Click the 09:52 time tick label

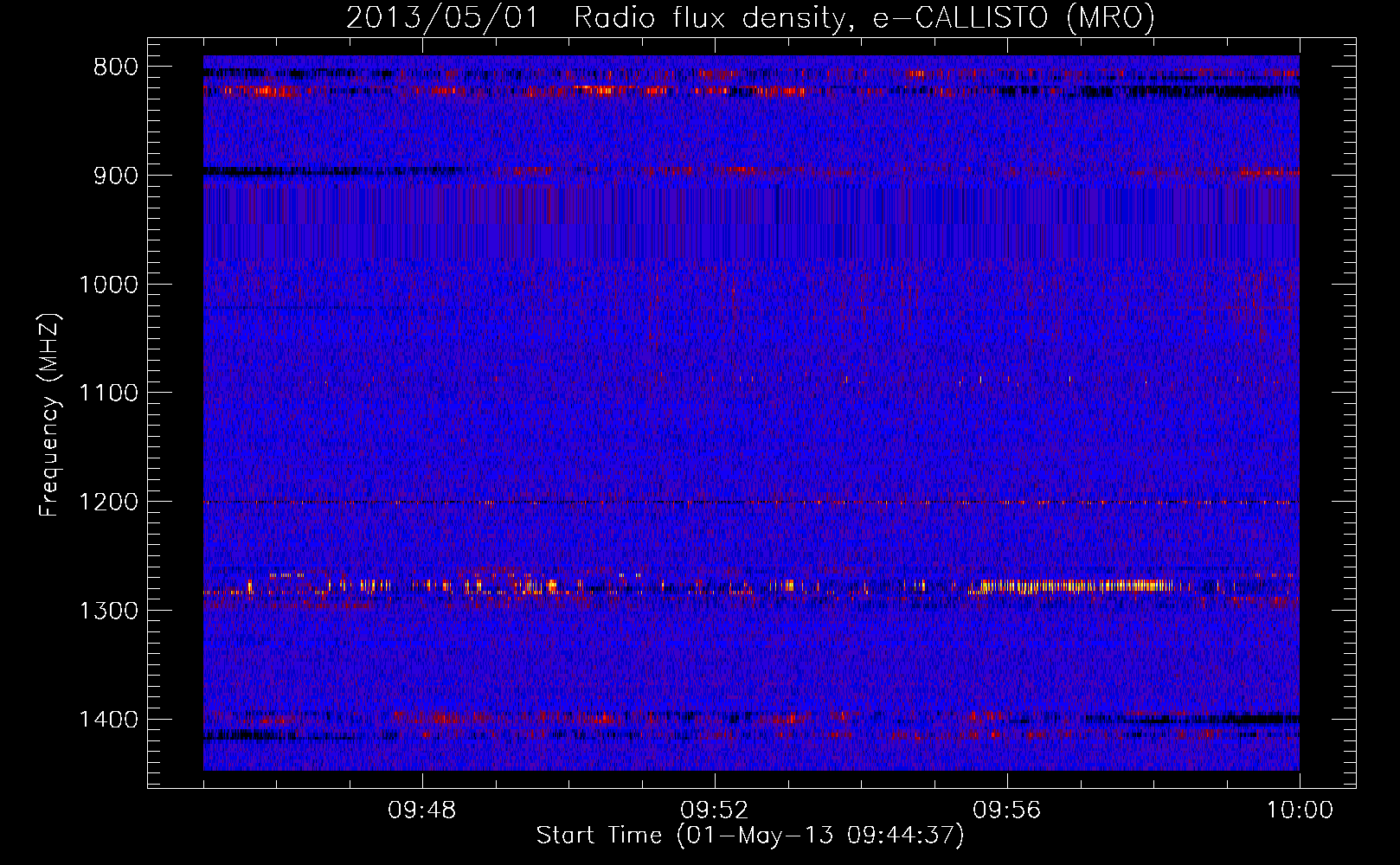715,811
